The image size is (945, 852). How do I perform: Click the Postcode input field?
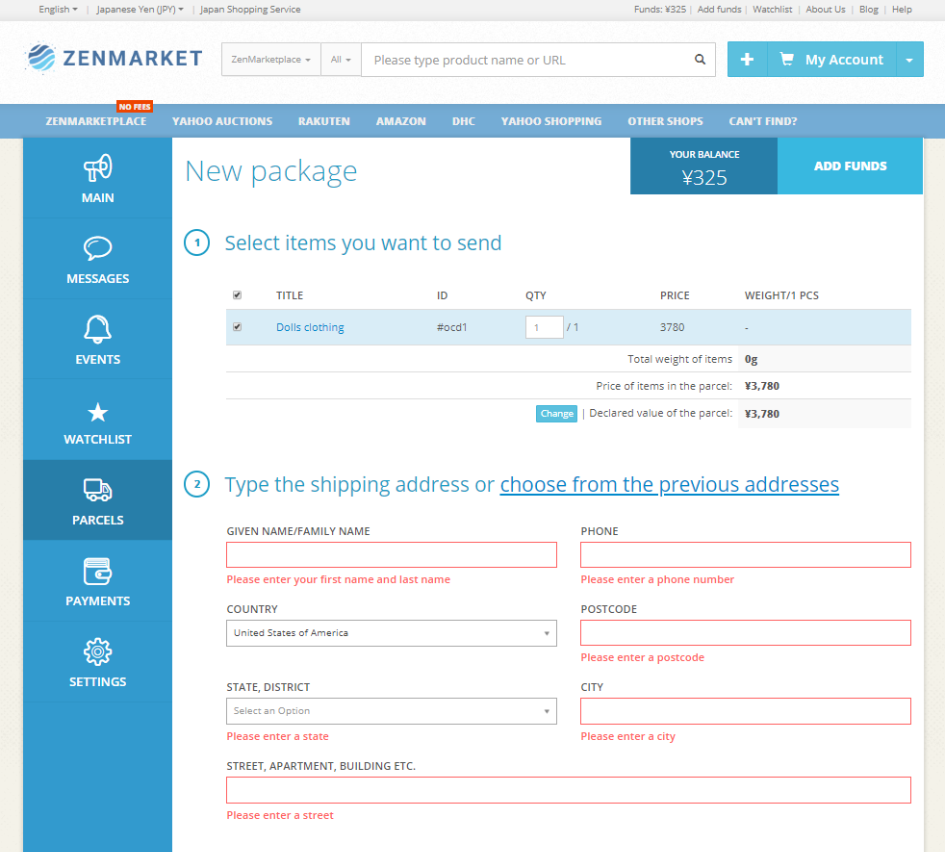click(745, 633)
